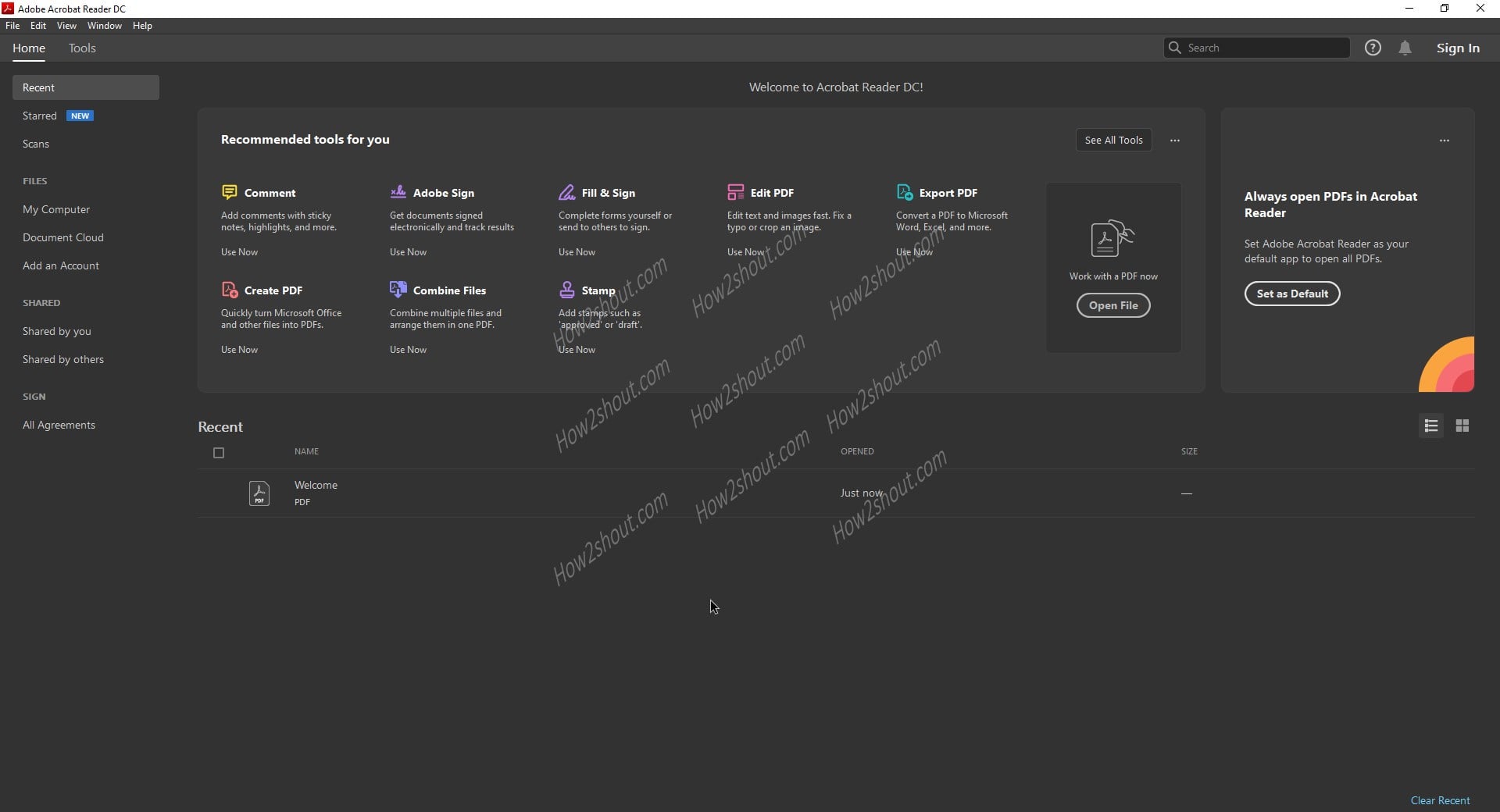Toggle the select-all checkbox in Recent list

(219, 453)
